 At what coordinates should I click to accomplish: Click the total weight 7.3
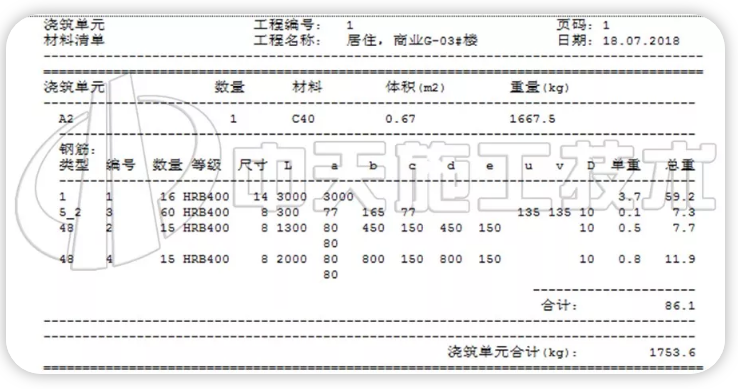coord(684,212)
